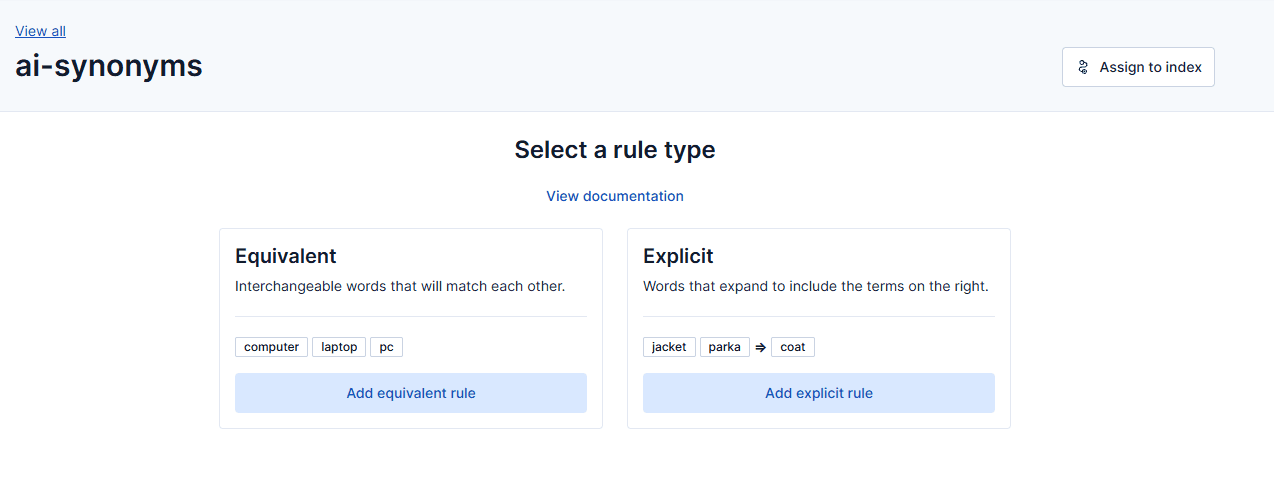1274x477 pixels.
Task: Select the computer example badge
Action: click(x=271, y=347)
